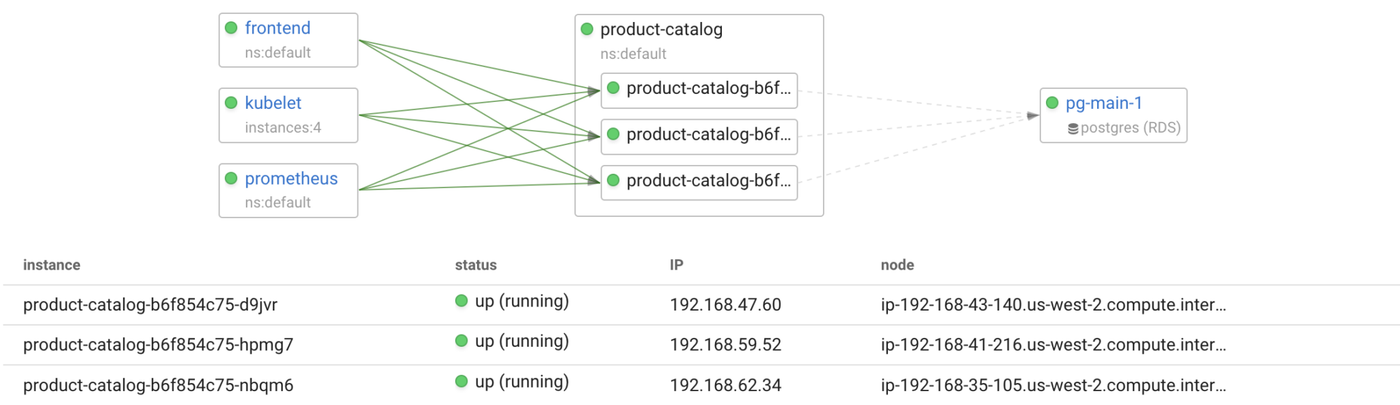Viewport: 1400px width, 405px height.
Task: Click the status dot in the d9jvr row
Action: point(461,301)
